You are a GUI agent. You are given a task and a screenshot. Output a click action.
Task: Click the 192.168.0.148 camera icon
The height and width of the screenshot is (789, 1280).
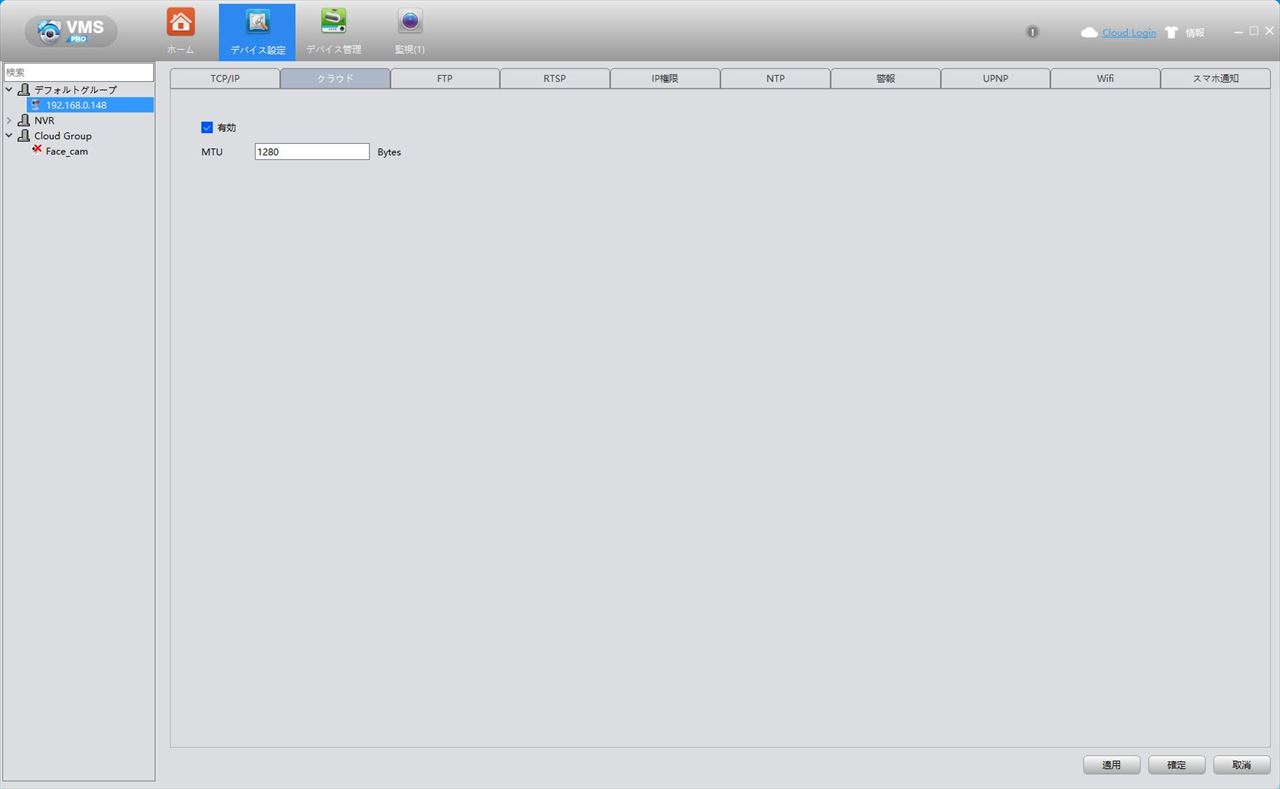[x=37, y=105]
